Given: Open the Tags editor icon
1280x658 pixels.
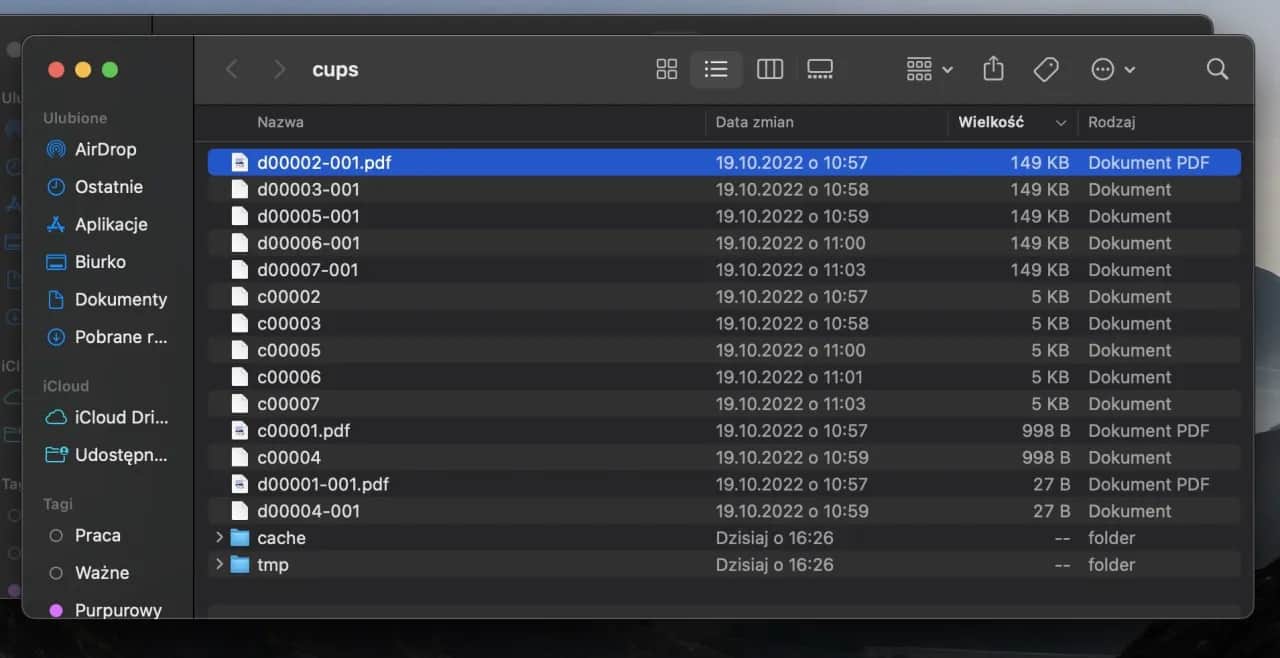Looking at the screenshot, I should (x=1047, y=69).
